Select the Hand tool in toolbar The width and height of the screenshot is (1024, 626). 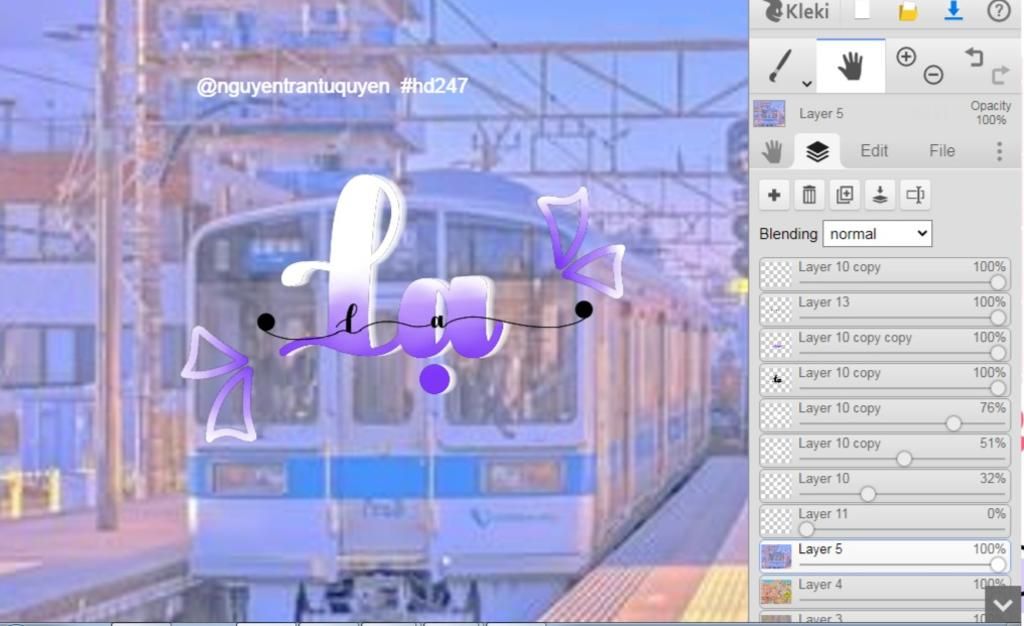[850, 66]
